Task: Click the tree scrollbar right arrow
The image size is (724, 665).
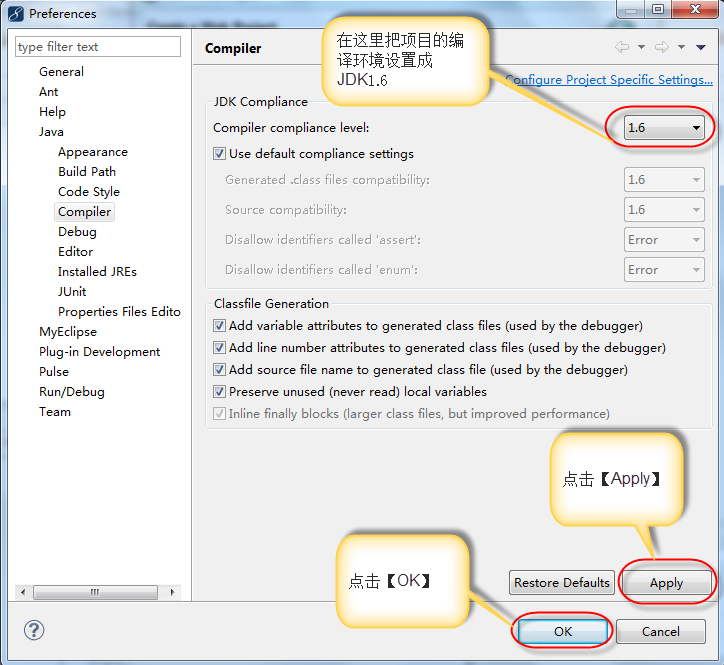Action: pyautogui.click(x=173, y=592)
